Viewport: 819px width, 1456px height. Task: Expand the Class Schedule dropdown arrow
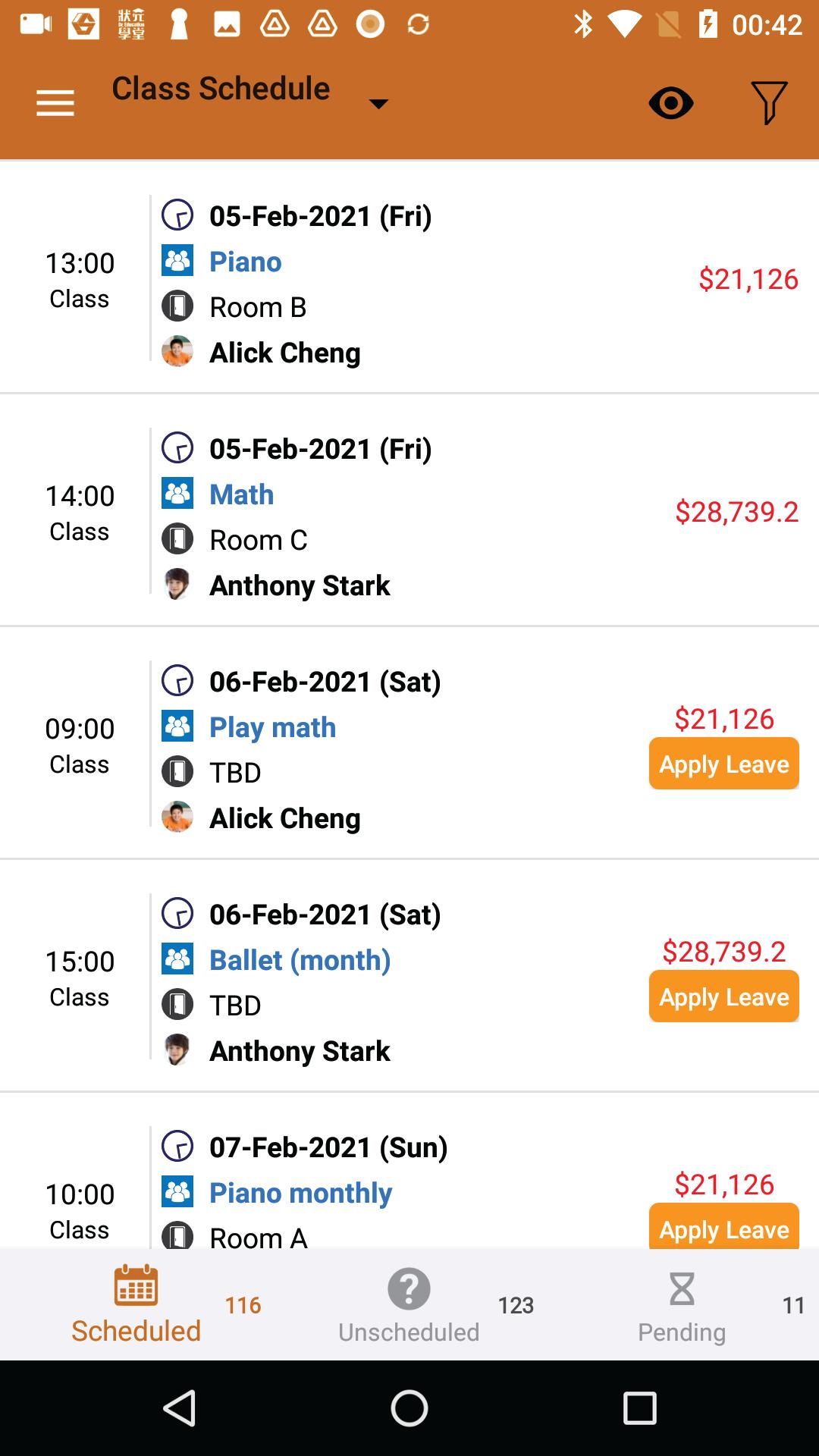coord(378,104)
